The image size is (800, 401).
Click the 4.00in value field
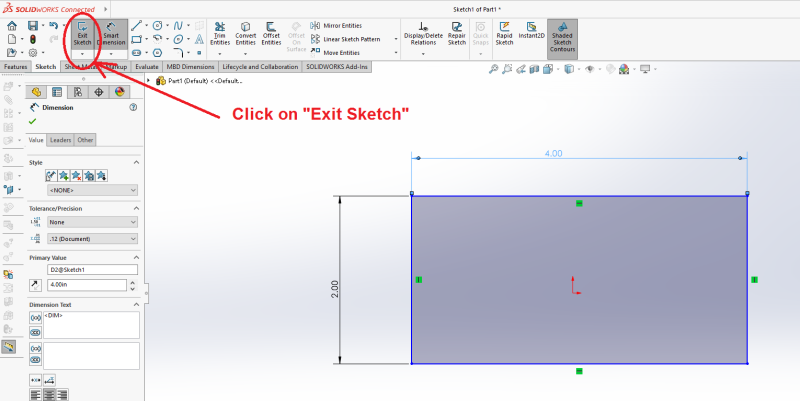[87, 285]
